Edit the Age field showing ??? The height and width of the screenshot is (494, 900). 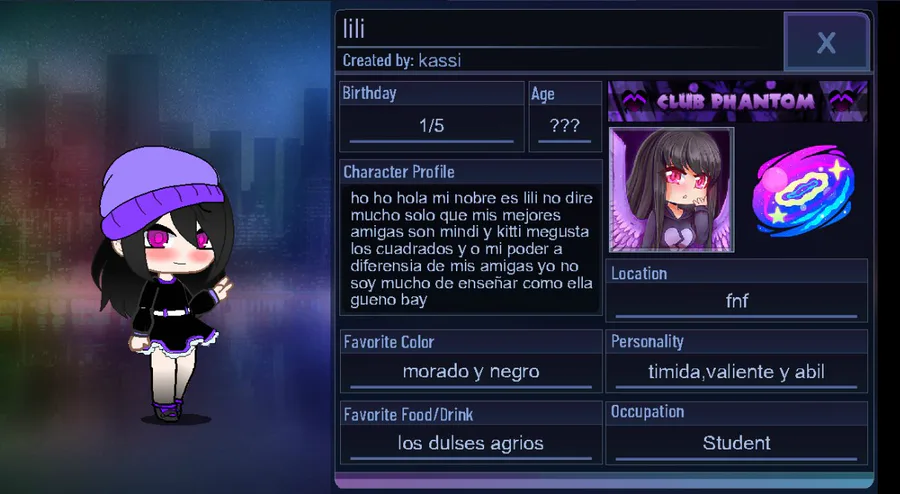565,127
